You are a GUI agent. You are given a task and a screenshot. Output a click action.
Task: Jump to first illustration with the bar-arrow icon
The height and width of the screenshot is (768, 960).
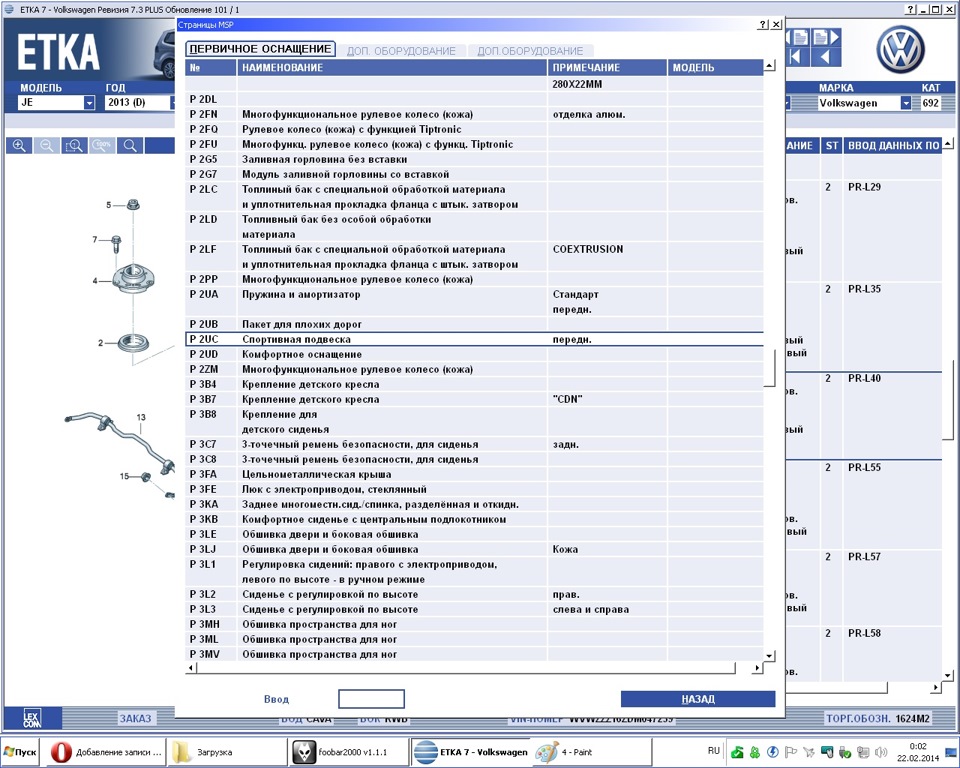pos(798,57)
